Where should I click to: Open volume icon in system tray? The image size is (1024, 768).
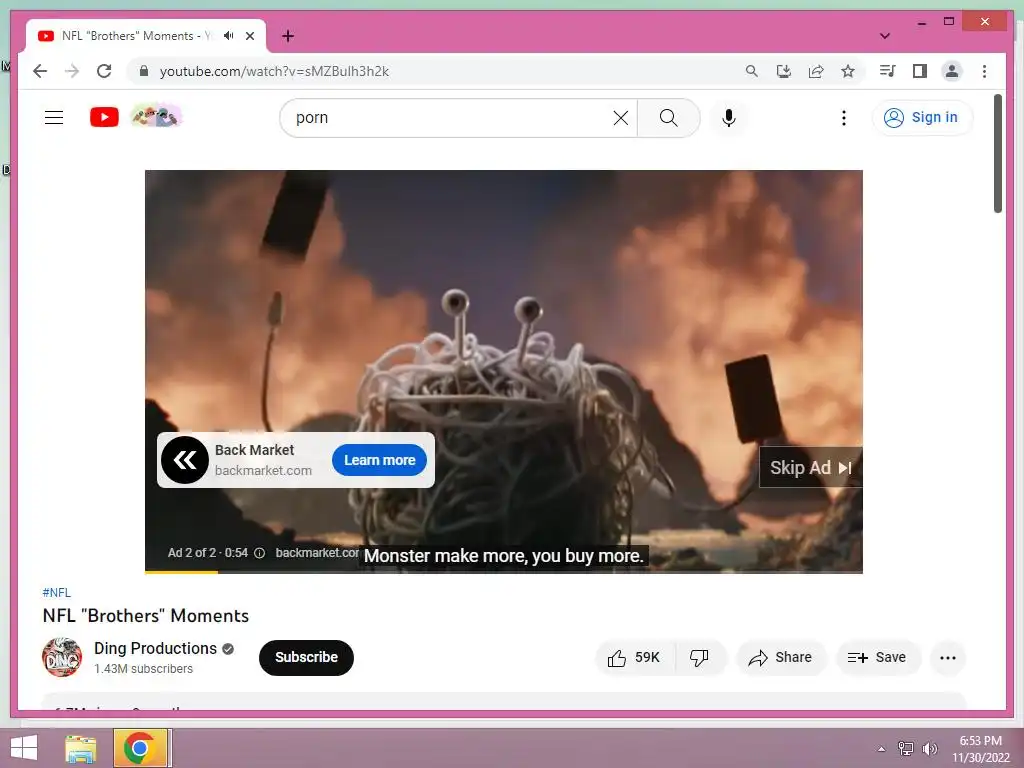929,749
